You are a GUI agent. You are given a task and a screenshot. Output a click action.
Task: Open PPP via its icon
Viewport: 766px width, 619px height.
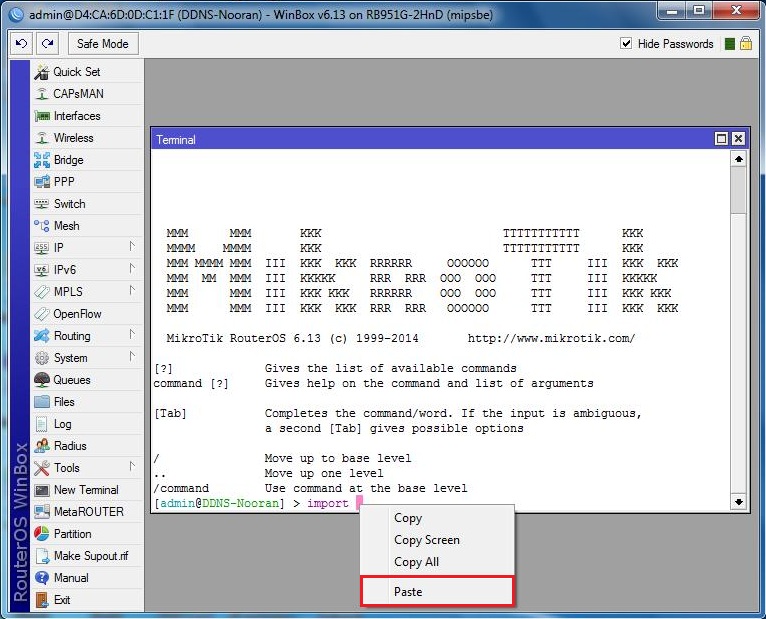pos(42,182)
